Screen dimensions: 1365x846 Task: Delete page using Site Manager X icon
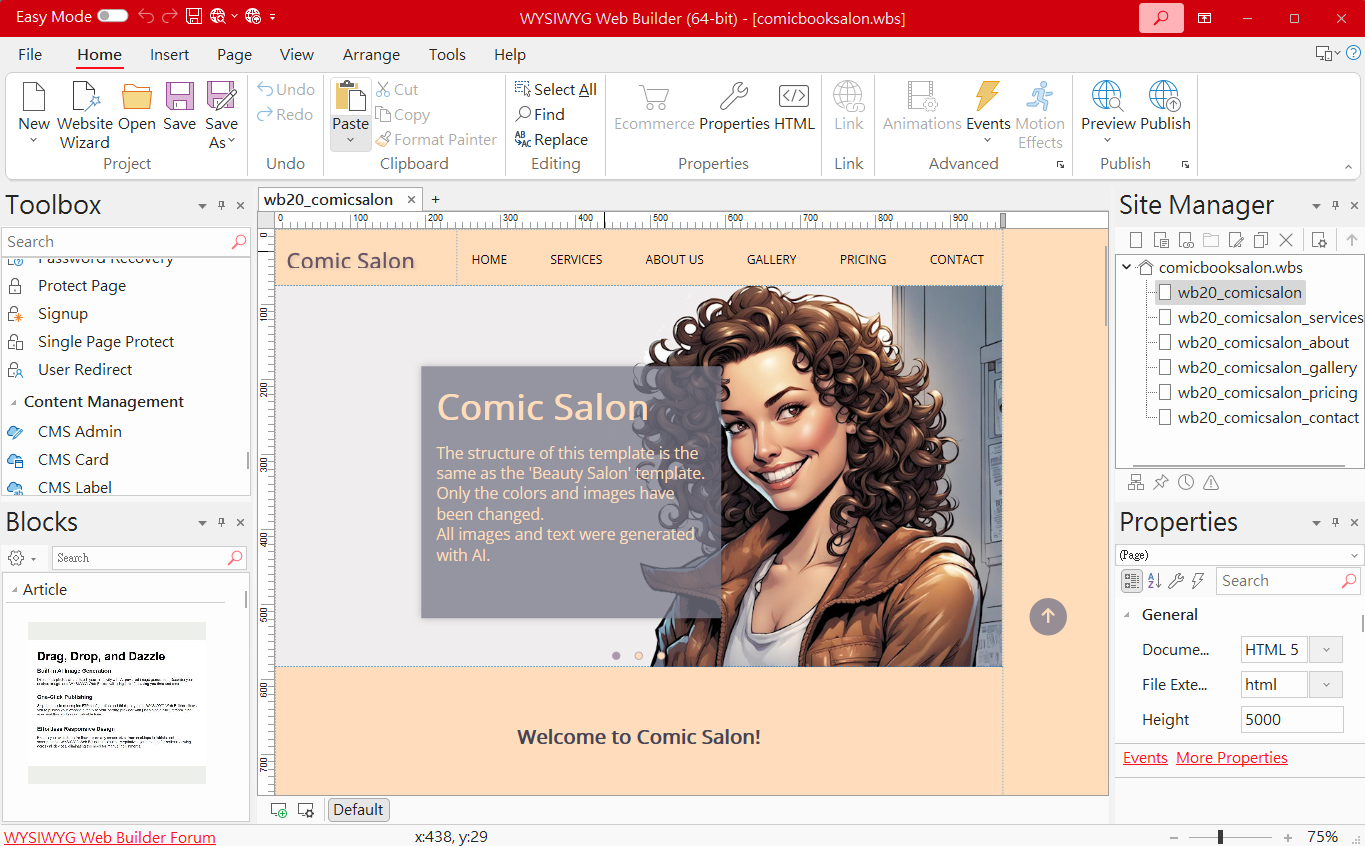(1286, 240)
